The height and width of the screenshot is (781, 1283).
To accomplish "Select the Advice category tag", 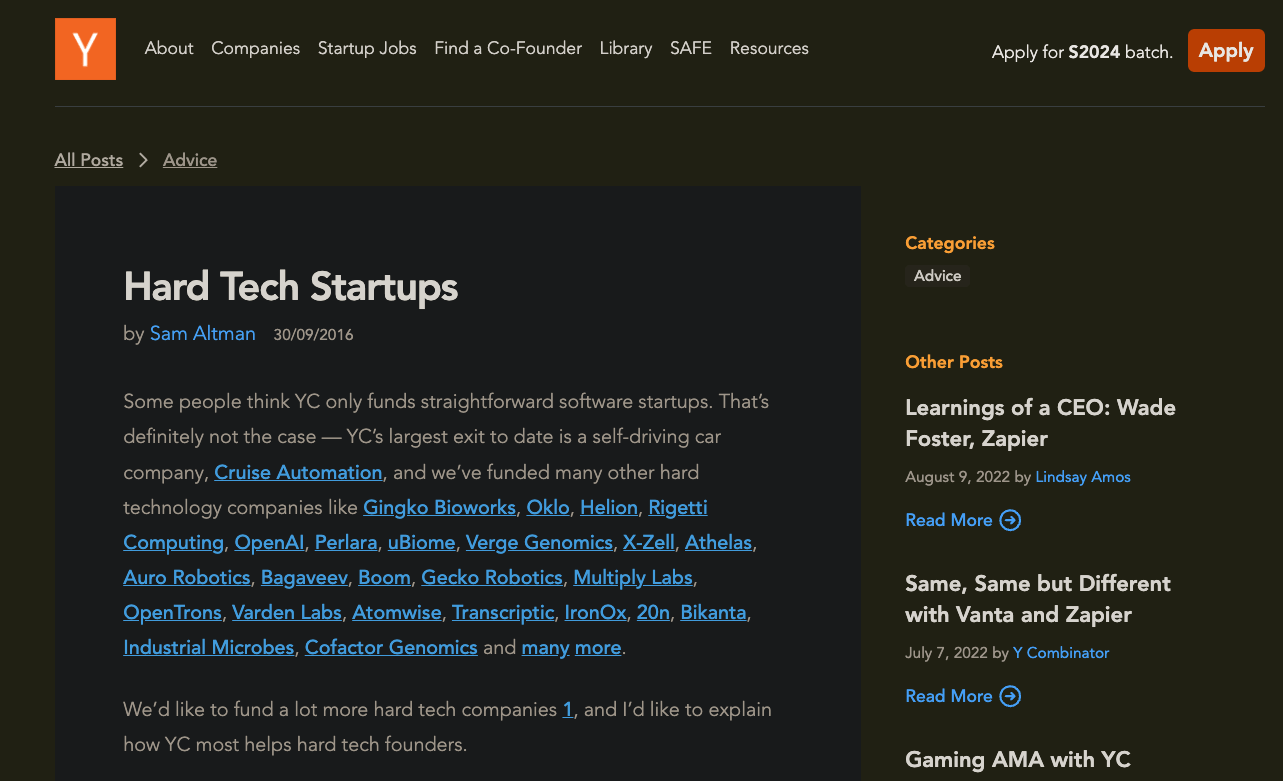I will (x=937, y=276).
